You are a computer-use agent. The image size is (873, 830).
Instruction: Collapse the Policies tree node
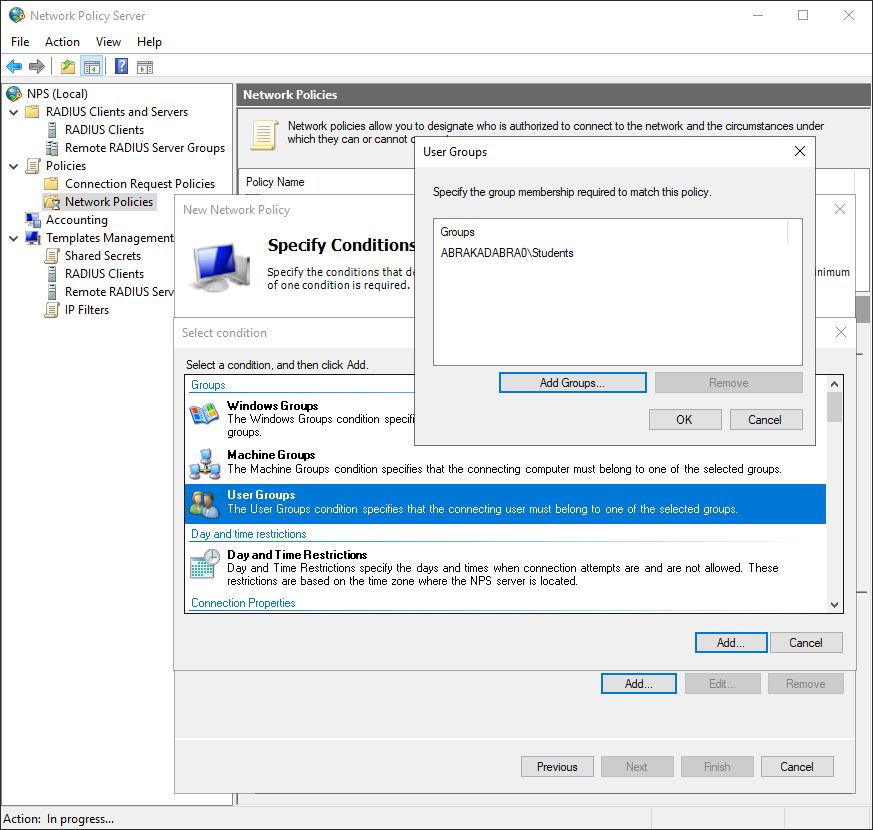(x=14, y=166)
